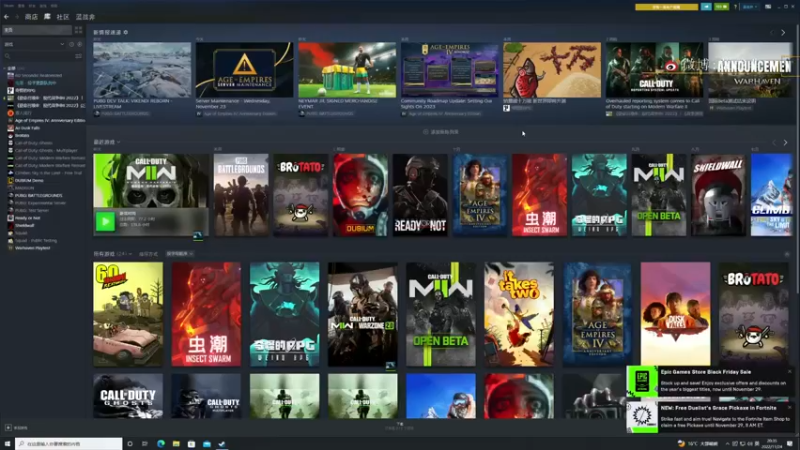The width and height of the screenshot is (800, 450).
Task: Open It Takes Two cover in grid
Action: click(x=519, y=314)
